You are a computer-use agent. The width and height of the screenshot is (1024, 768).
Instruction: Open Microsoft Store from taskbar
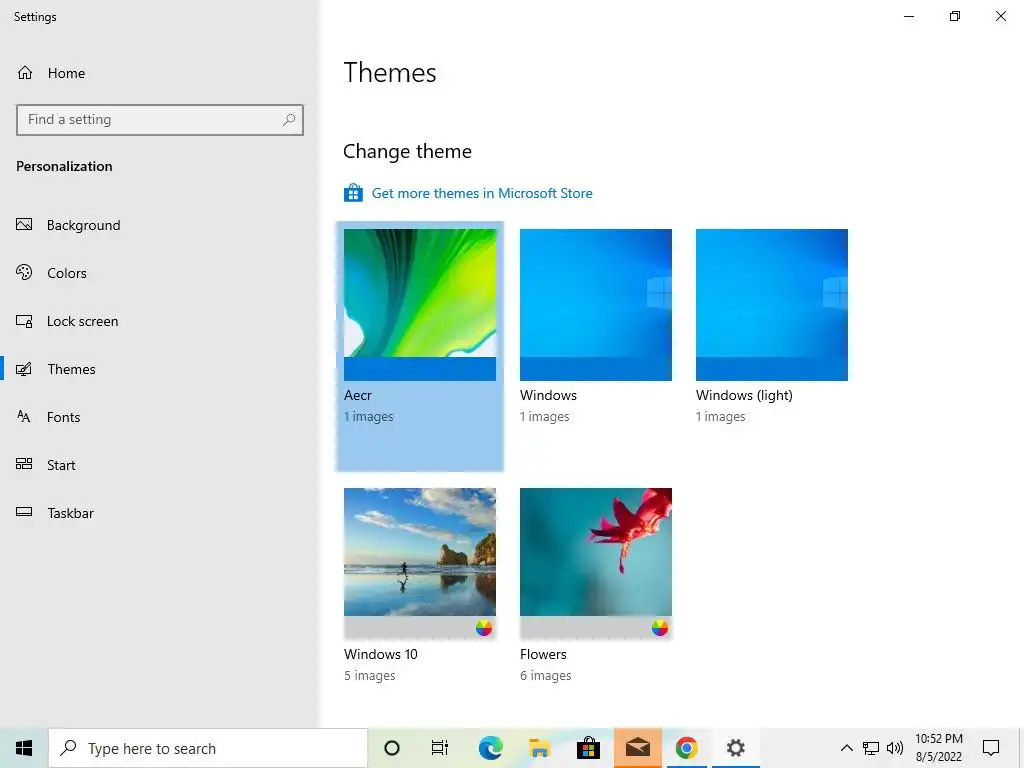(x=588, y=748)
